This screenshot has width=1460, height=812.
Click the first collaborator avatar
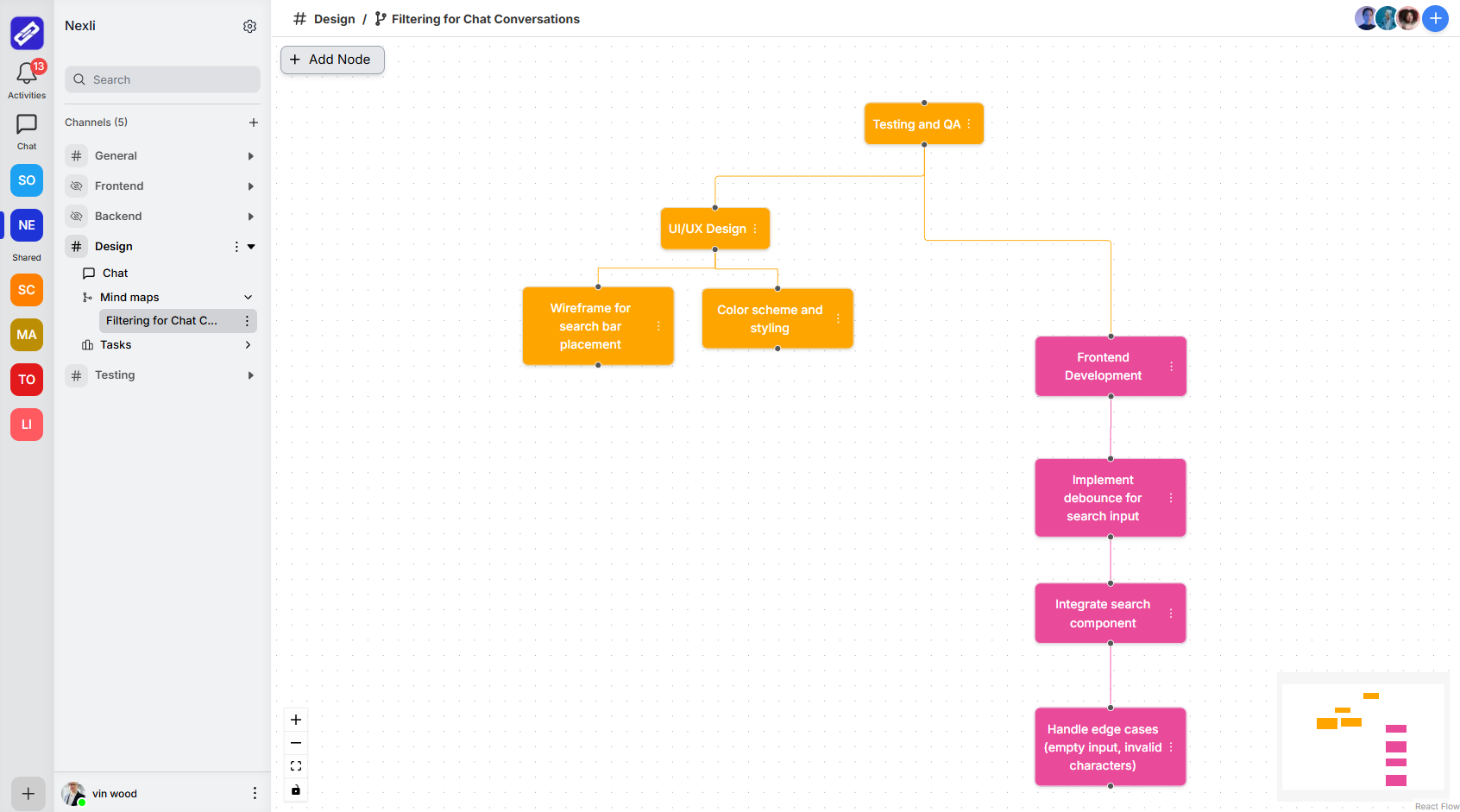click(1366, 18)
